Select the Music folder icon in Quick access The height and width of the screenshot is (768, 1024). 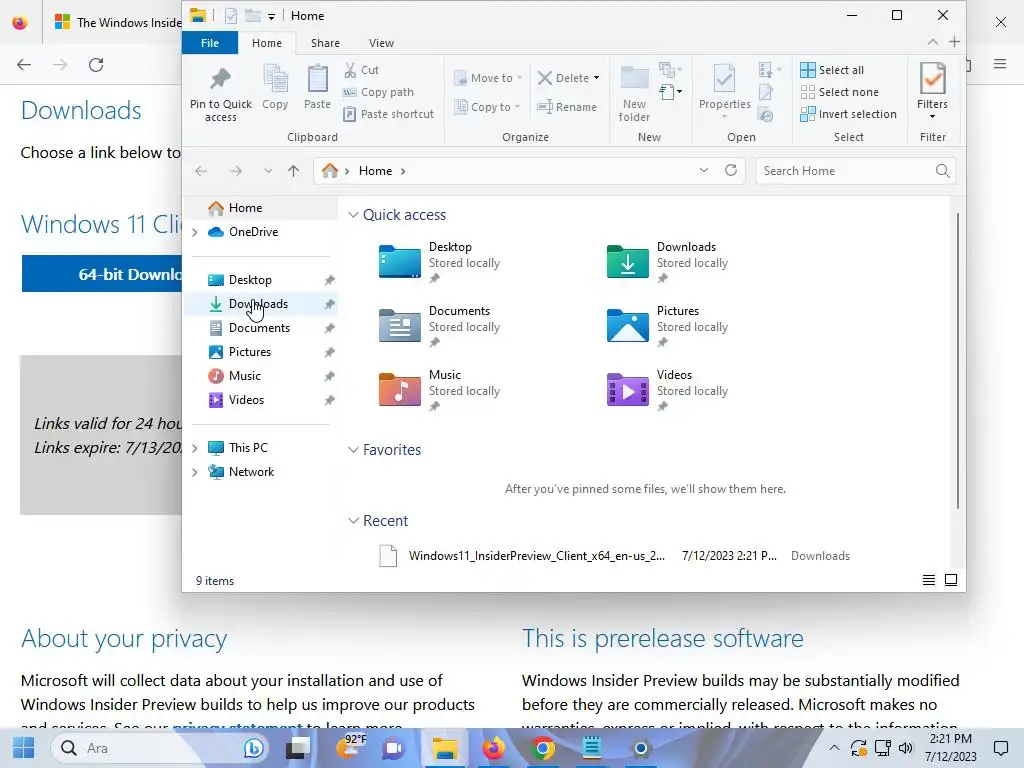(400, 389)
